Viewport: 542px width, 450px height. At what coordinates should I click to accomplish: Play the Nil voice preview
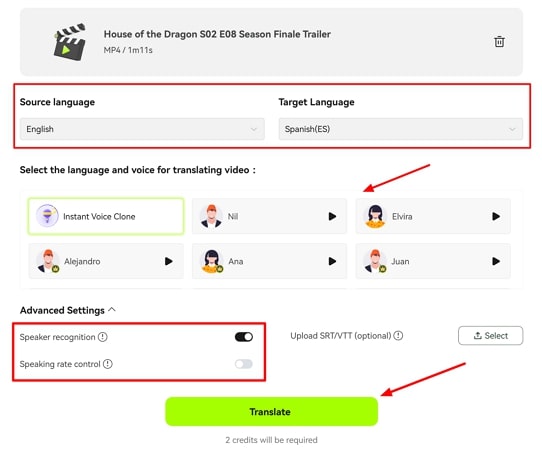pos(332,216)
